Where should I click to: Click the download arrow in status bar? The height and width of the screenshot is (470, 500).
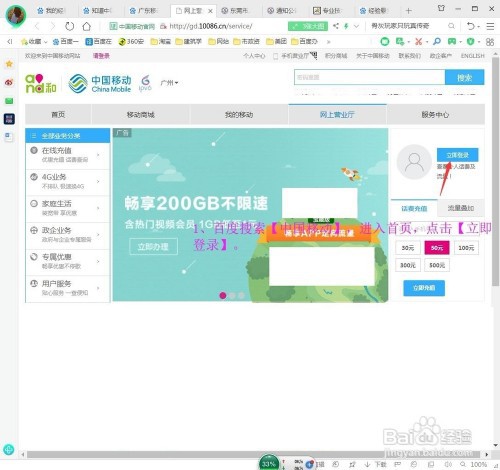367,464
